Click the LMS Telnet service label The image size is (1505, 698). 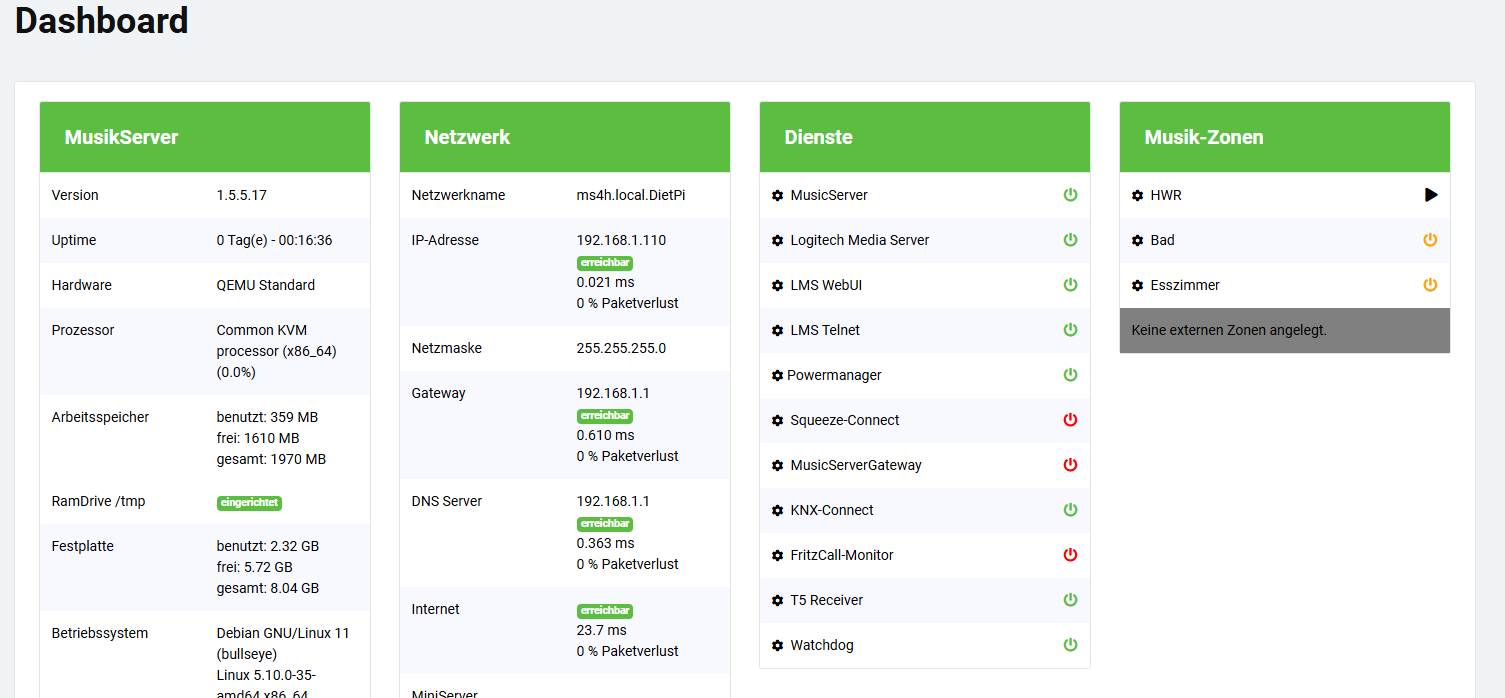825,330
